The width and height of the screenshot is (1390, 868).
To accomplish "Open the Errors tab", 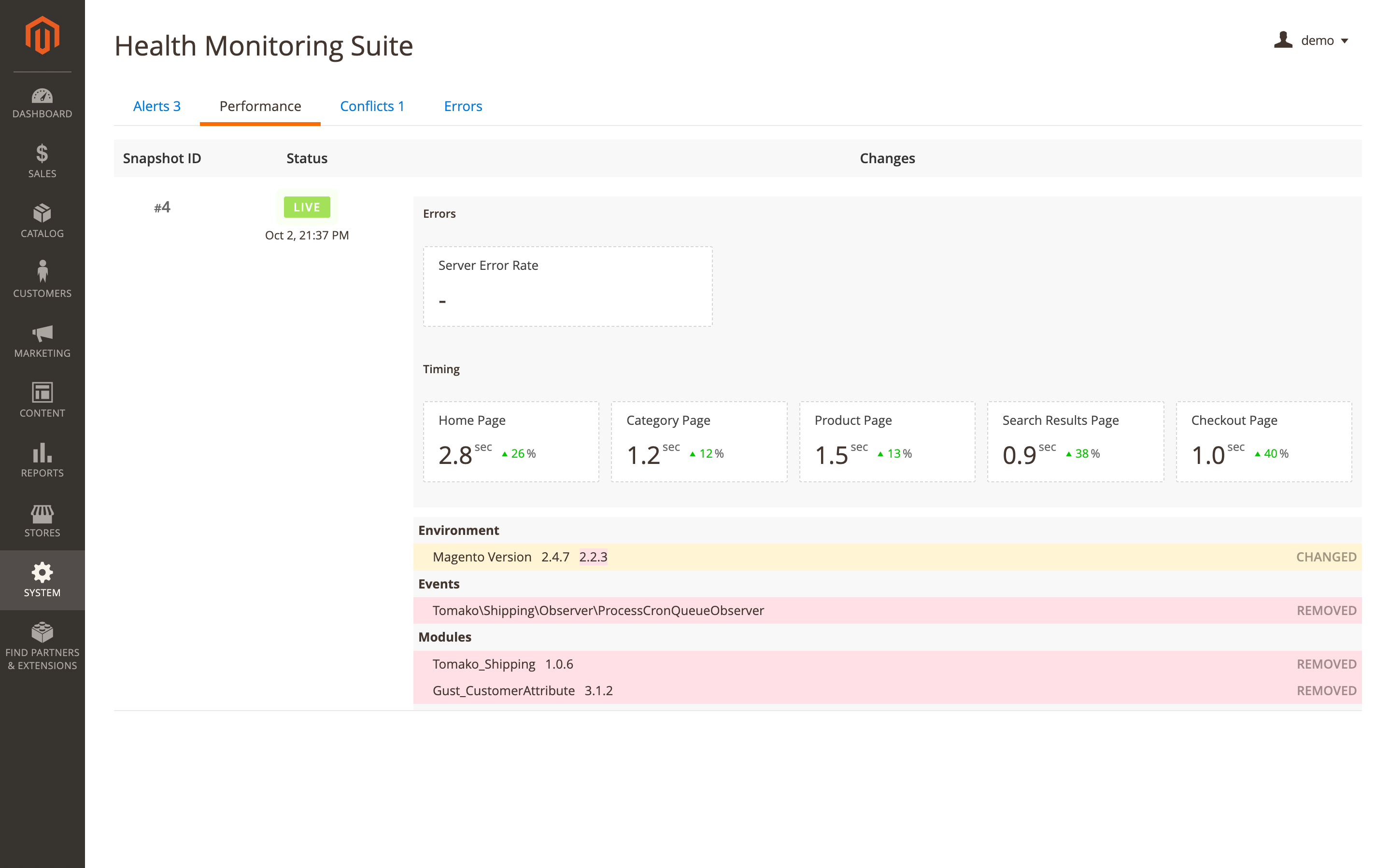I will pos(463,106).
